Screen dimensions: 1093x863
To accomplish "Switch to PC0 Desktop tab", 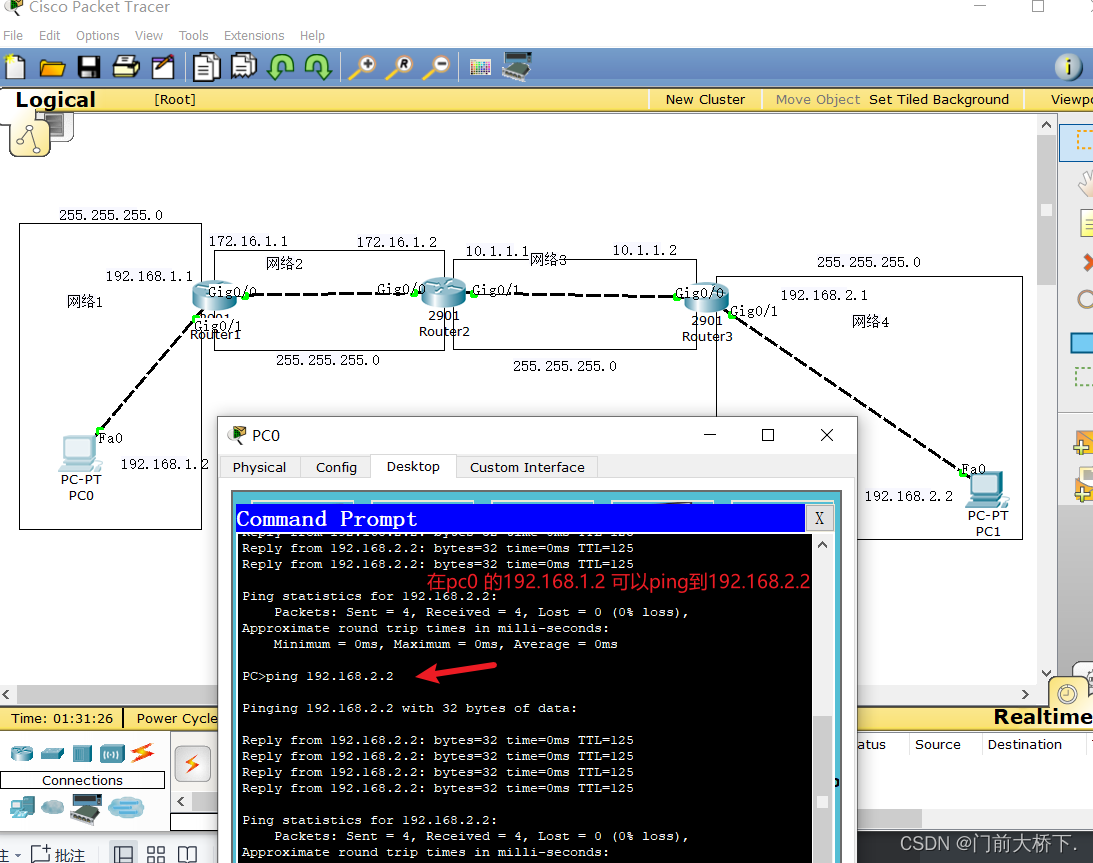I will [x=413, y=466].
